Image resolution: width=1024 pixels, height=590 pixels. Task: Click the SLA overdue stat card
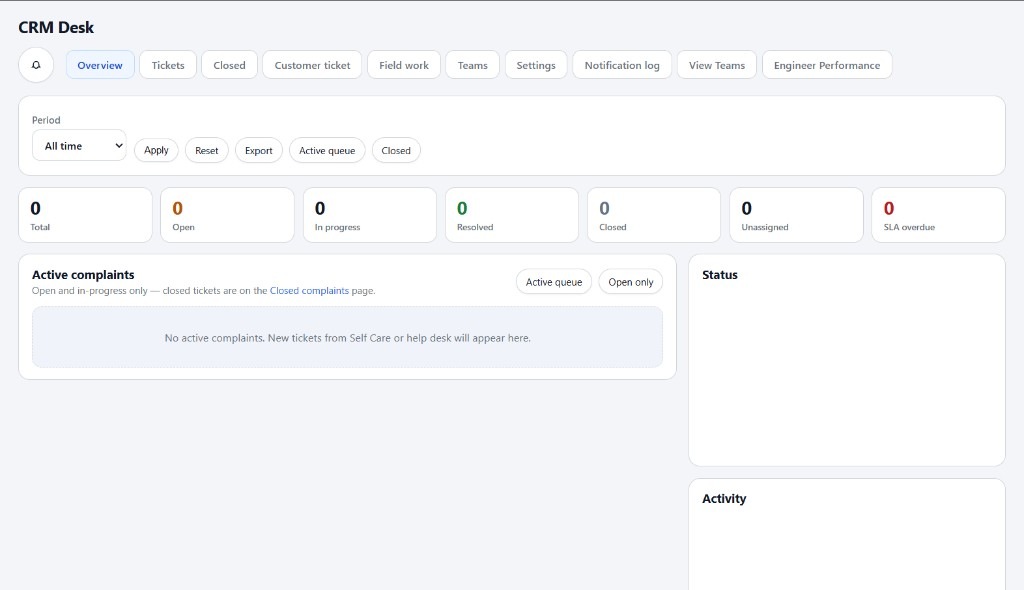point(938,215)
